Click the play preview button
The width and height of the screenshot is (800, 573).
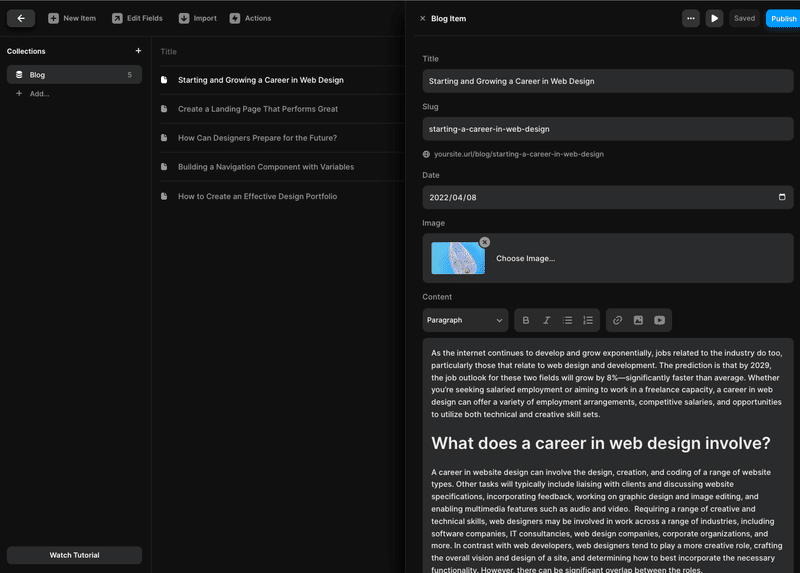coord(714,18)
